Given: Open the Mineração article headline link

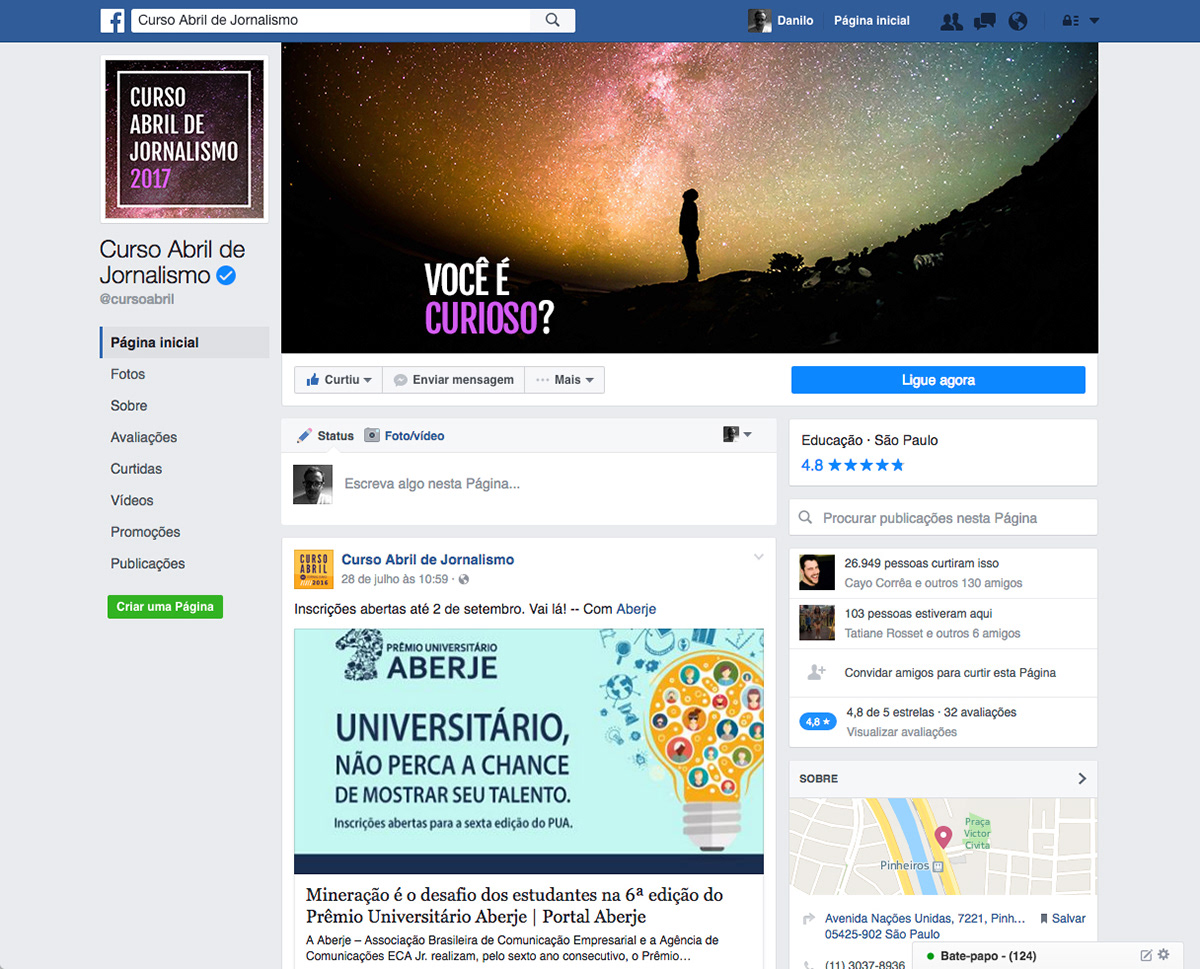Looking at the screenshot, I should pyautogui.click(x=515, y=905).
